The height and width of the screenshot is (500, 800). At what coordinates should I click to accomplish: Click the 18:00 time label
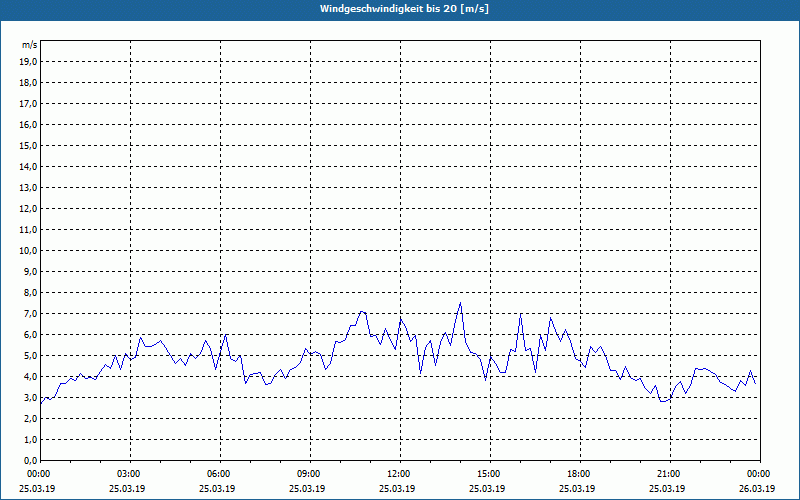pyautogui.click(x=580, y=474)
